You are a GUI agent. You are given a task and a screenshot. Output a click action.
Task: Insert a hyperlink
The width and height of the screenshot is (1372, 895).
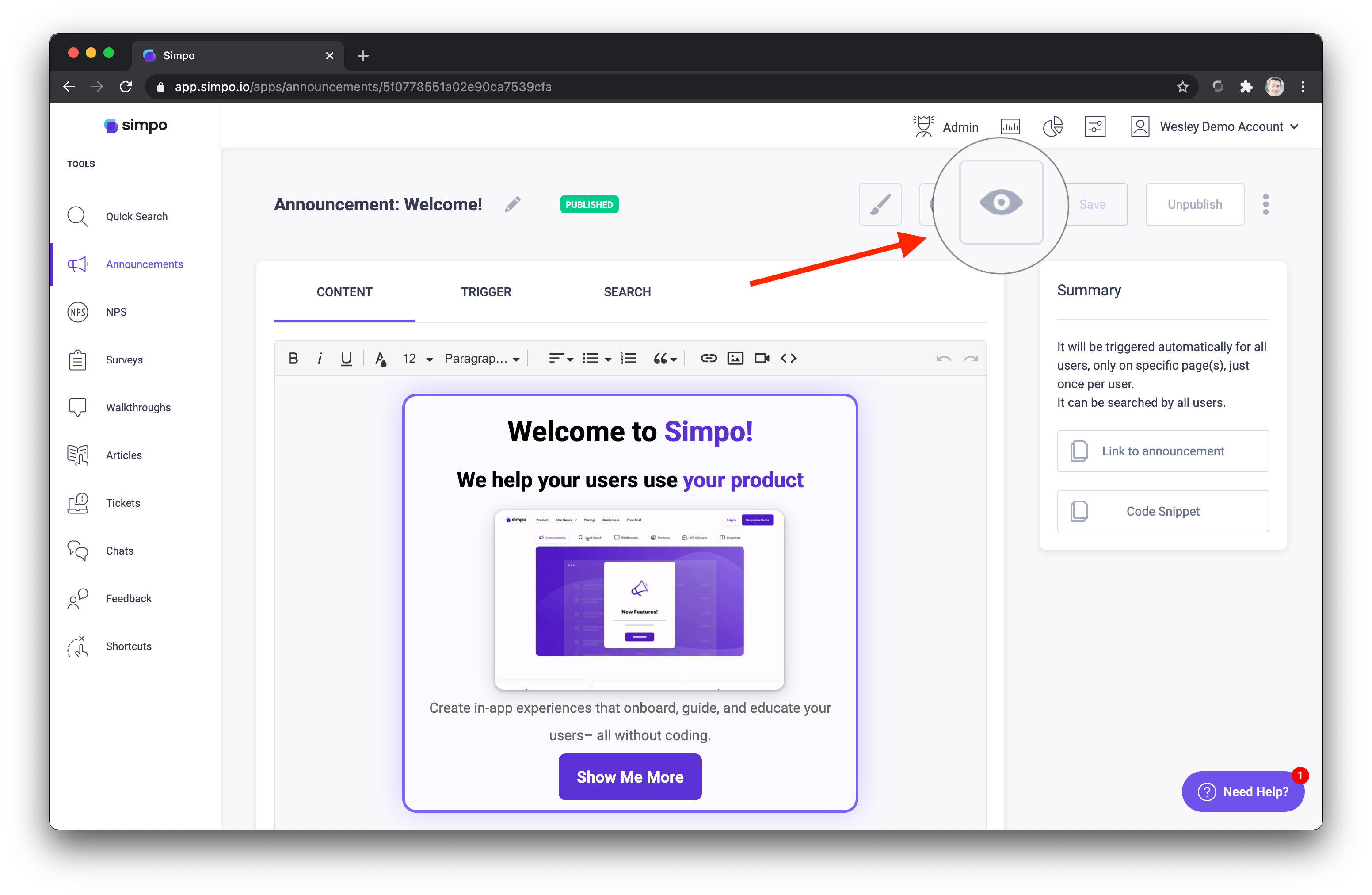coord(709,358)
